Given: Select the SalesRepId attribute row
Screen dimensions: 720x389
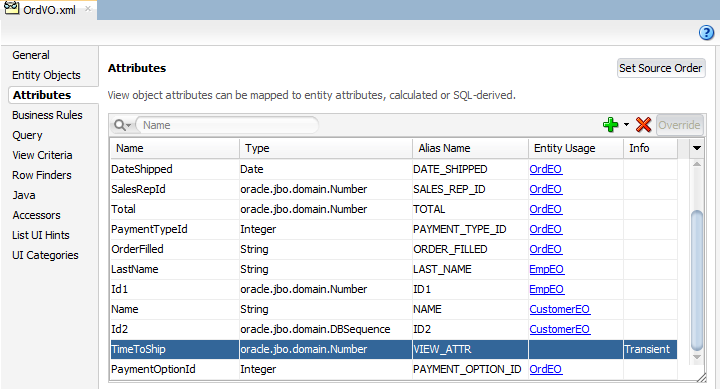Looking at the screenshot, I should click(x=394, y=189).
